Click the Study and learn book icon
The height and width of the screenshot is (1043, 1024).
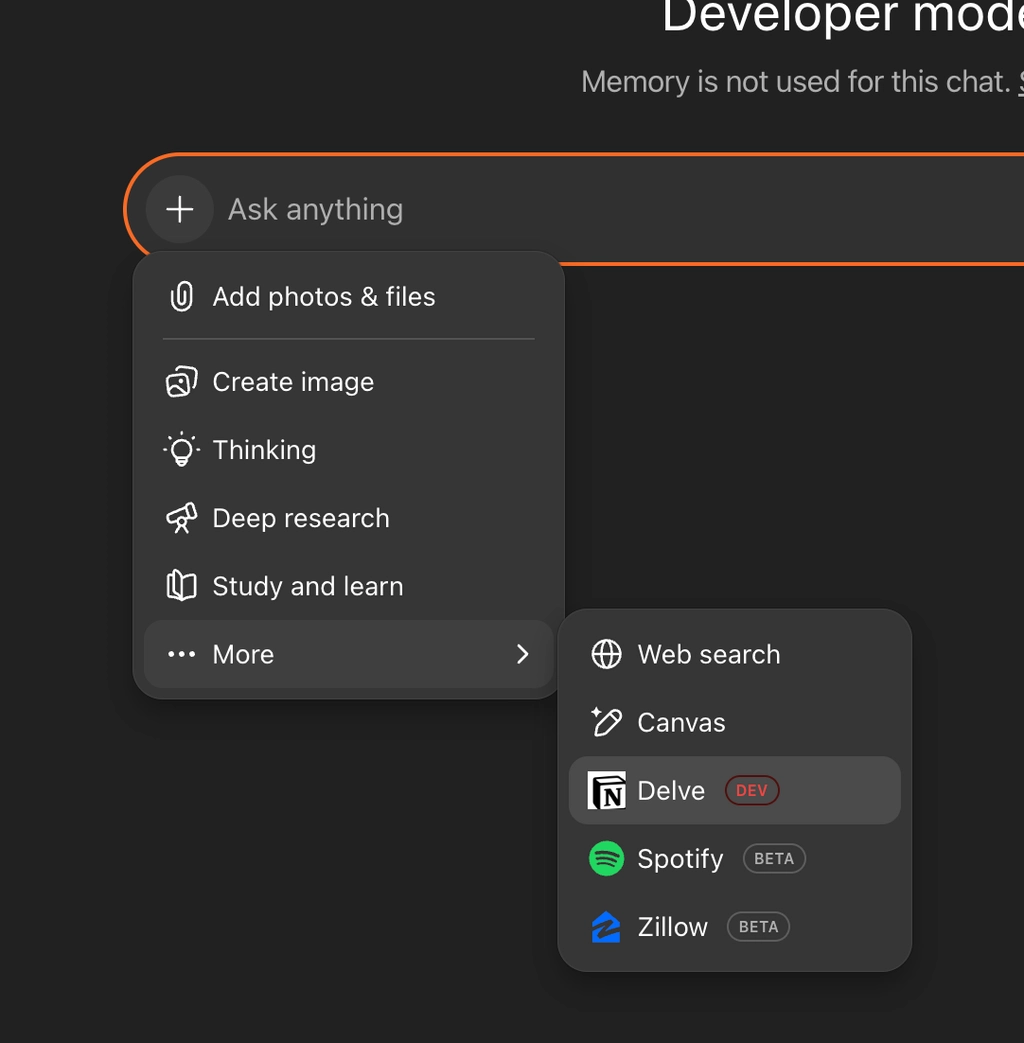coord(181,586)
